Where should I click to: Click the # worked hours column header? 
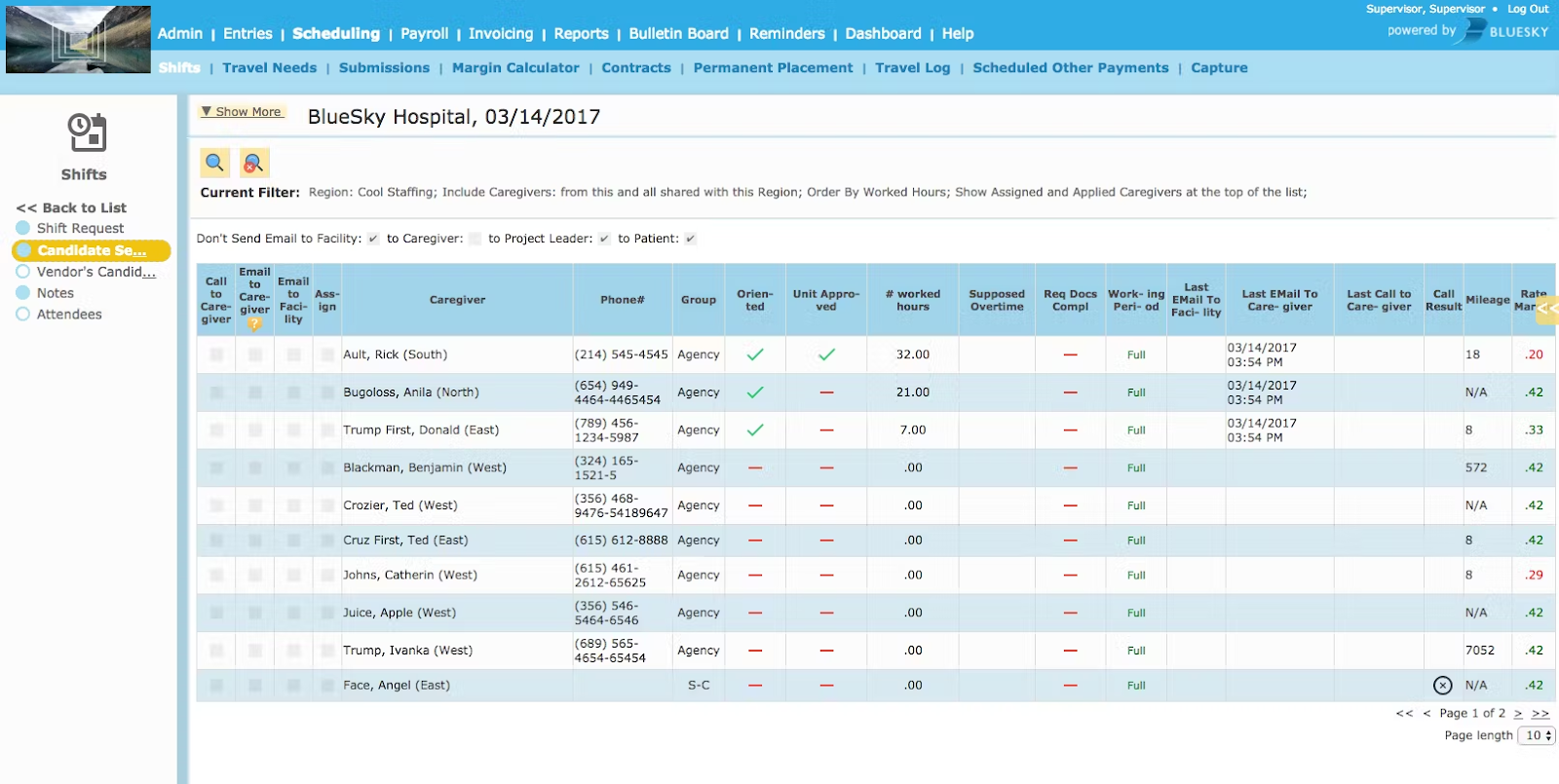point(913,300)
